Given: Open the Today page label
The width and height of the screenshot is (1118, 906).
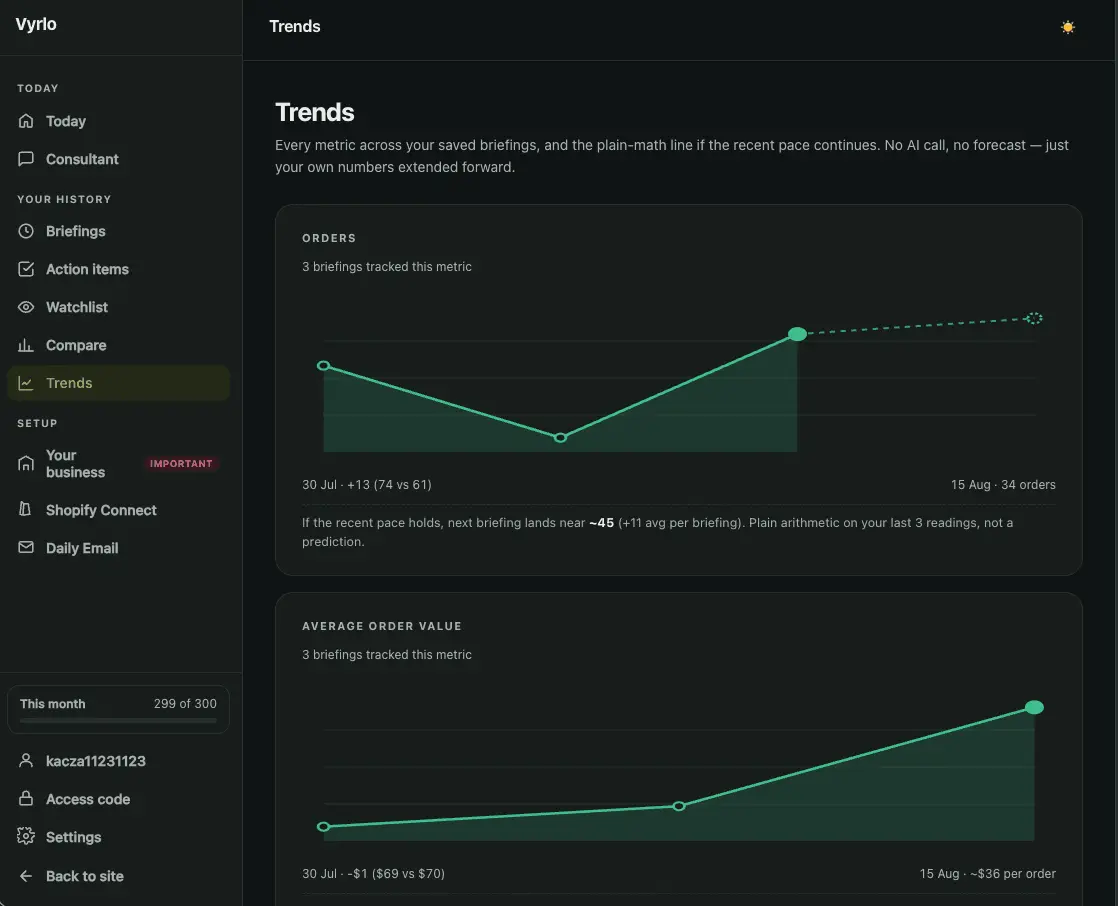Looking at the screenshot, I should point(66,121).
